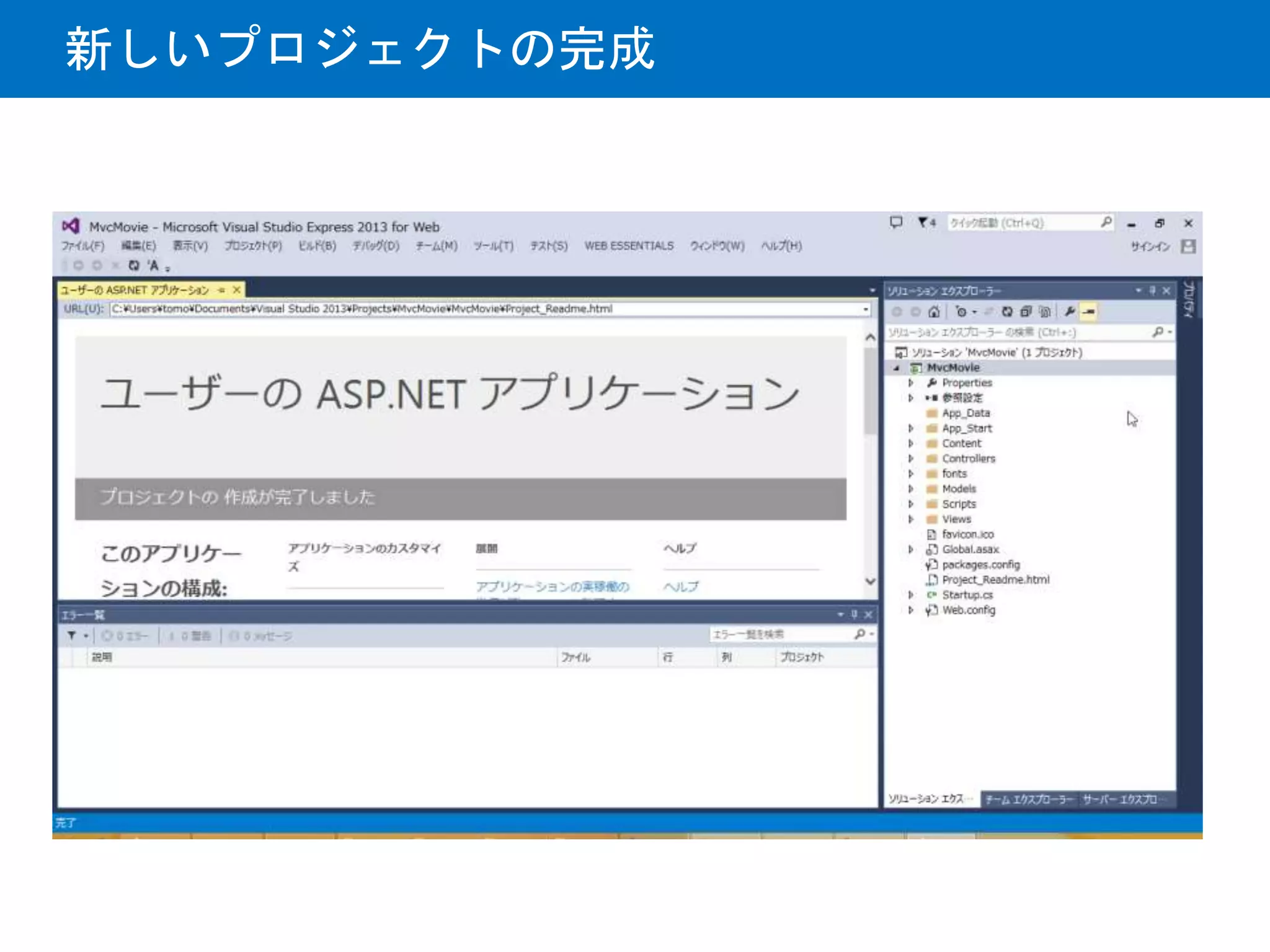Click the feedback speech bubble icon
1270x952 pixels.
(896, 223)
